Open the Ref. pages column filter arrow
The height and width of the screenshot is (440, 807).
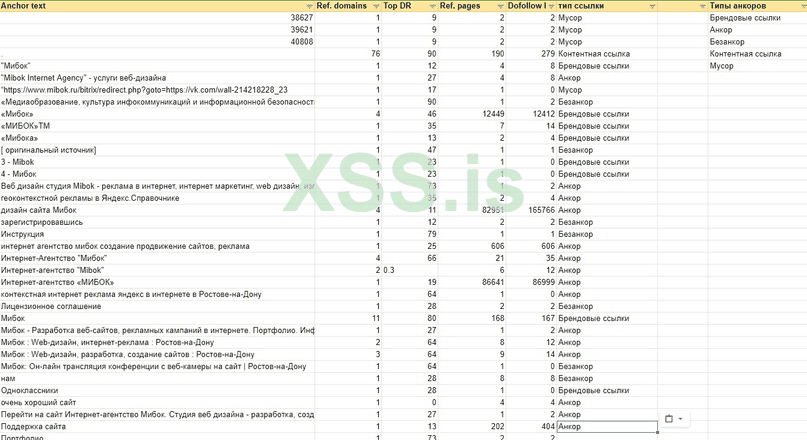500,6
